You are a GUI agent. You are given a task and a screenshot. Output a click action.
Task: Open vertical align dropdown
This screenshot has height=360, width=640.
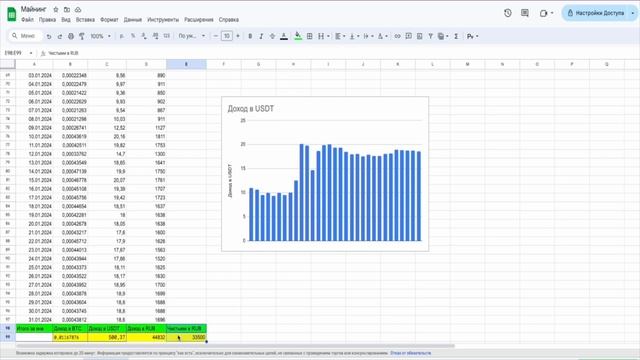pyautogui.click(x=354, y=36)
